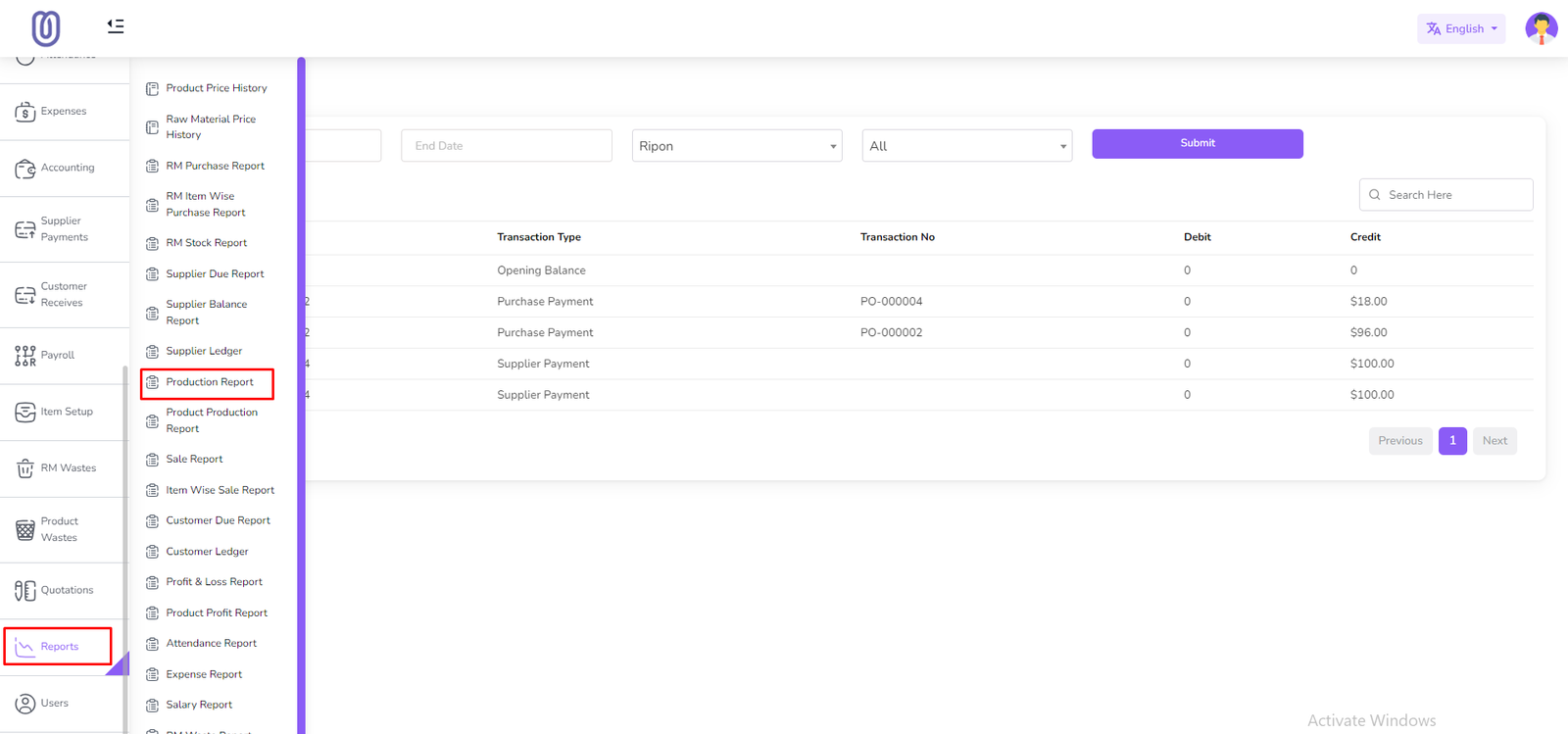Click the sidebar collapse hamburger icon
Viewport: 1568px width, 734px height.
(x=116, y=26)
